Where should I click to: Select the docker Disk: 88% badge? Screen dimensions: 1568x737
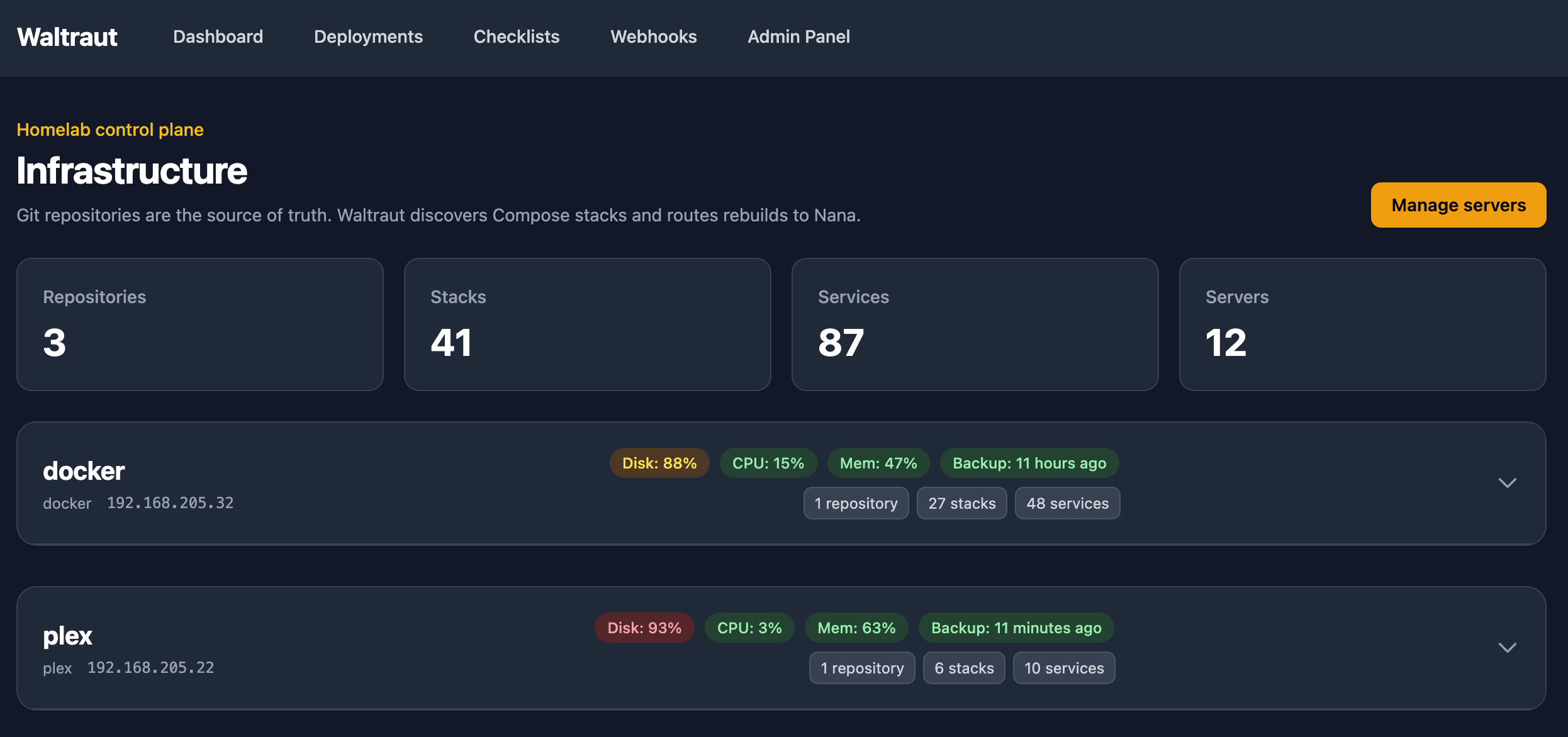[659, 463]
